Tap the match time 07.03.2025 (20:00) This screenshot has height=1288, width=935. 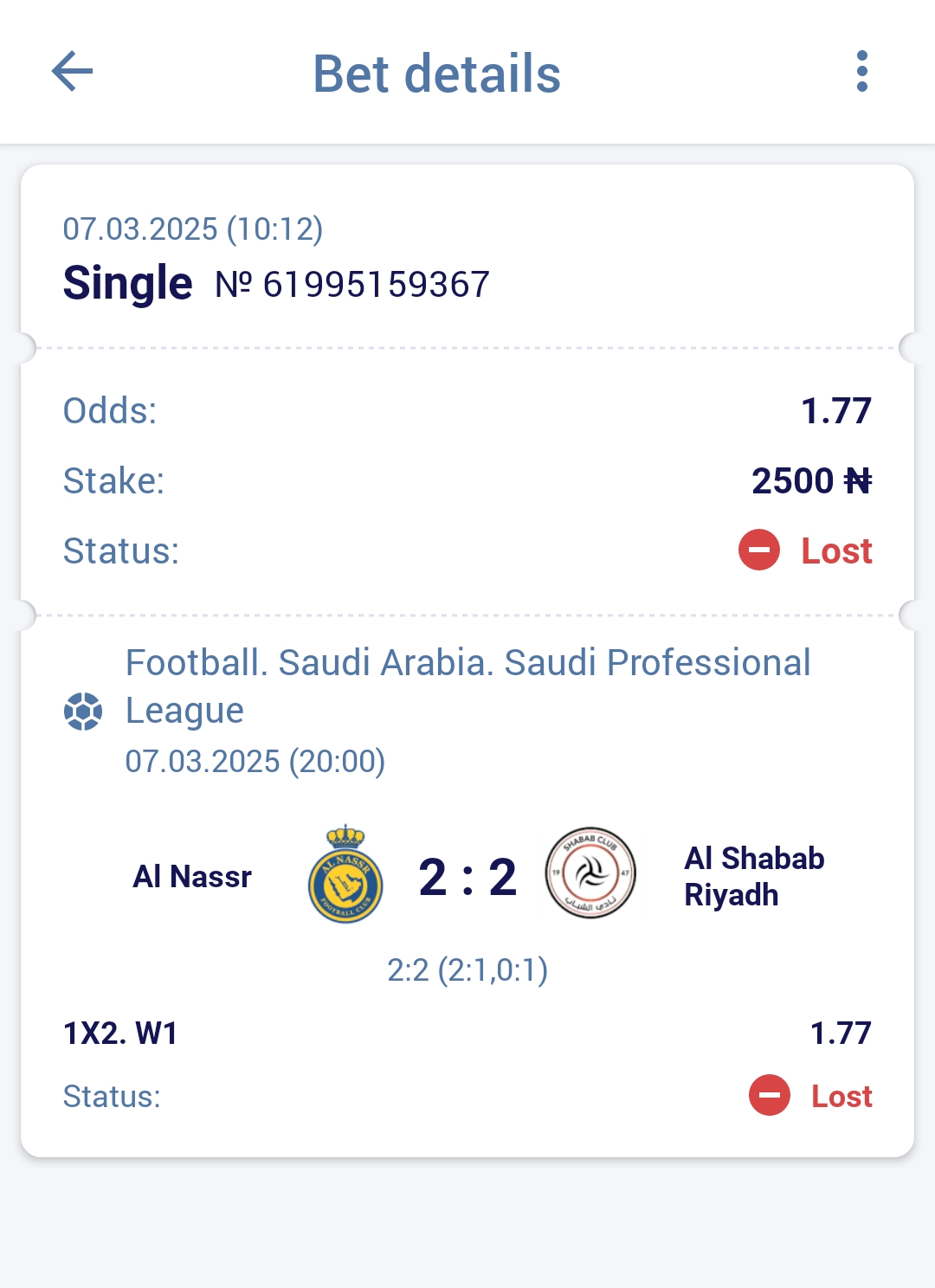(x=255, y=762)
